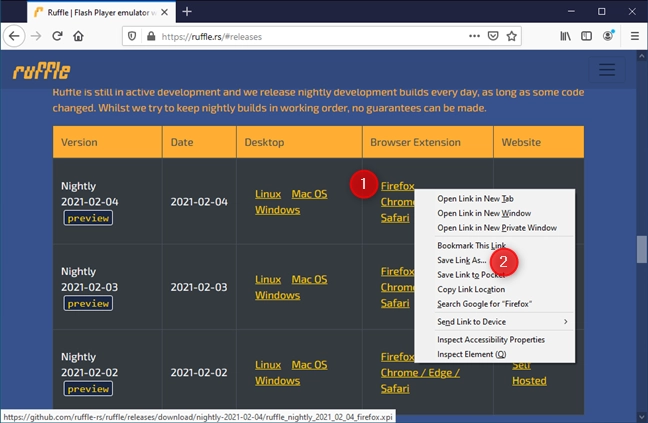
Task: Click preview badge for Nightly 2021-02-03
Action: pyautogui.click(x=88, y=303)
